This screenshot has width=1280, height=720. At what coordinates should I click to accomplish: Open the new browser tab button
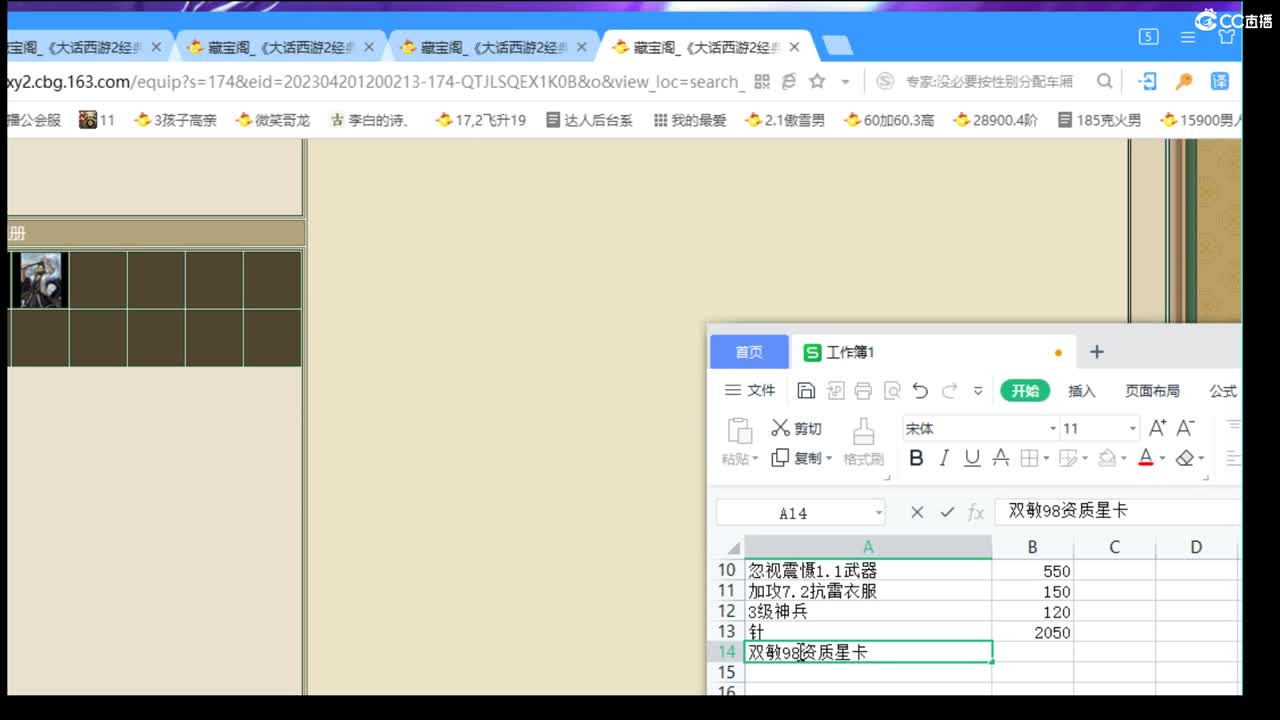tap(836, 46)
